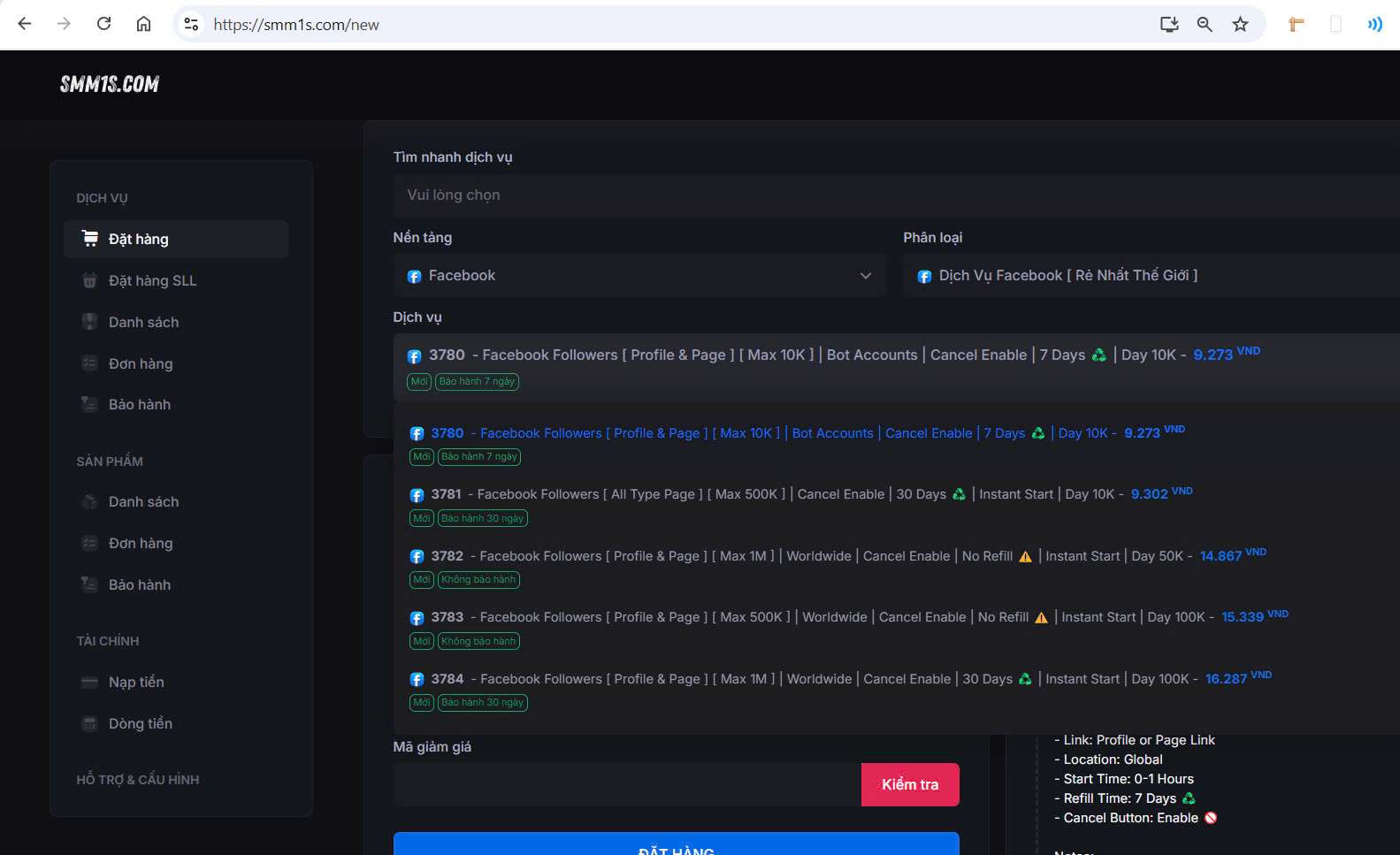The image size is (1400, 855).
Task: Select service 3780 in the dropdown list
Action: tap(896, 444)
